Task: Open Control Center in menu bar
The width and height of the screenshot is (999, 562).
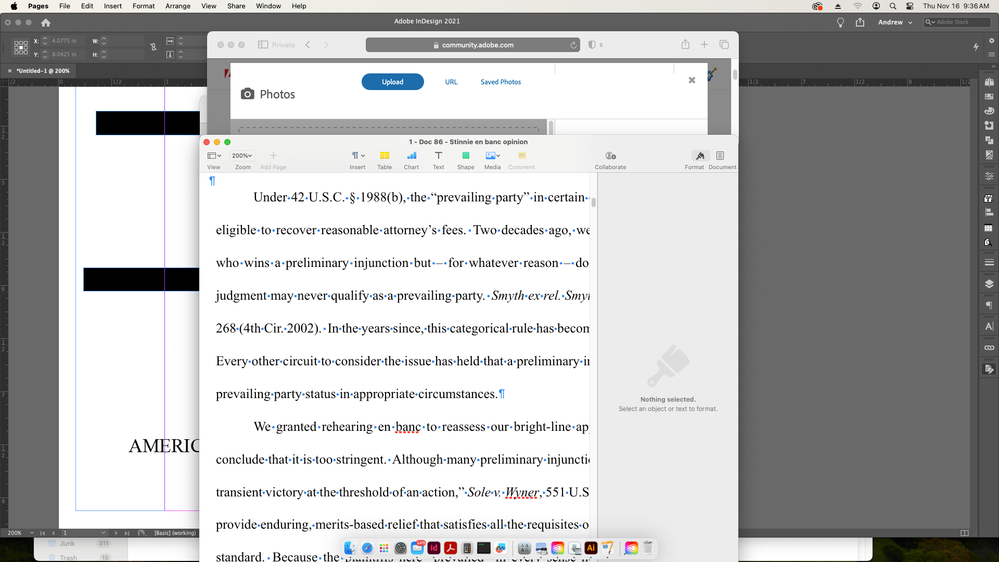Action: 910,6
